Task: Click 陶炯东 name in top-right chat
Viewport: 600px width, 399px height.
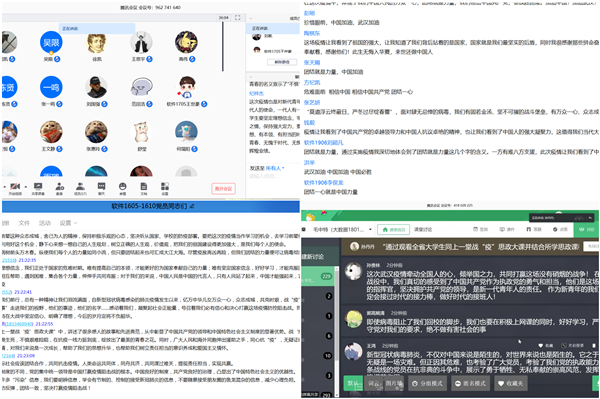Action: [x=312, y=33]
